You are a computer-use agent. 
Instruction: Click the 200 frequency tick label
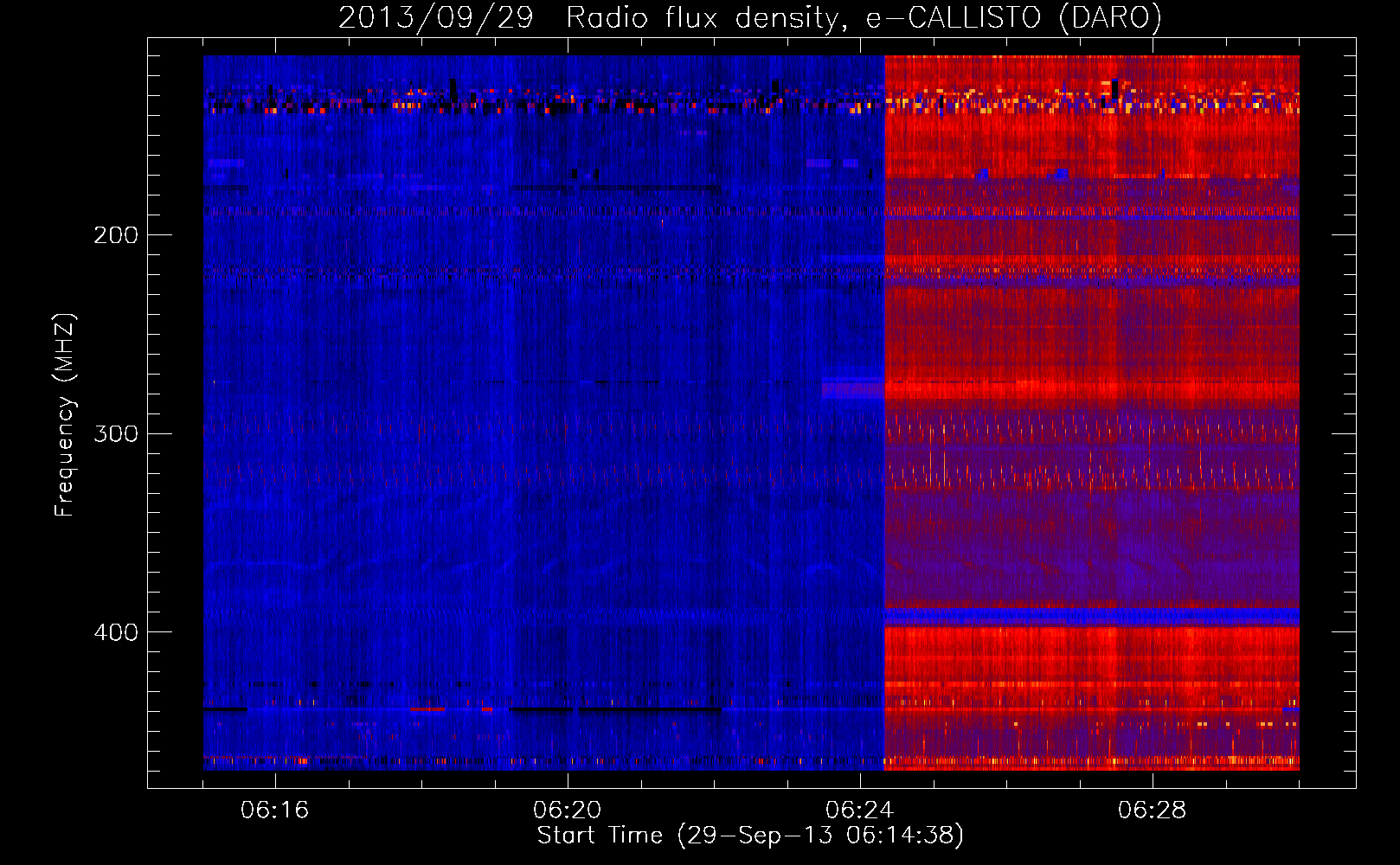click(116, 235)
